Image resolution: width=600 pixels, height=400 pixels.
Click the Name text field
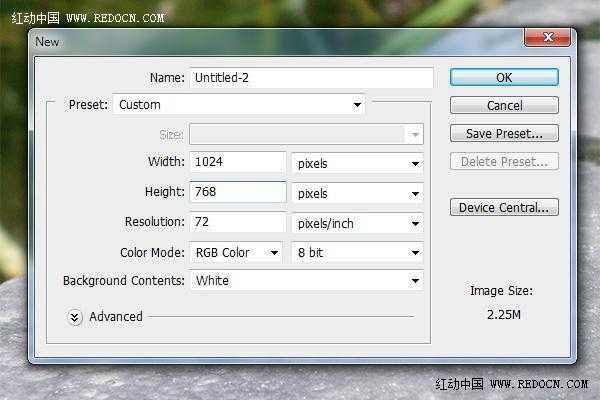pos(311,78)
